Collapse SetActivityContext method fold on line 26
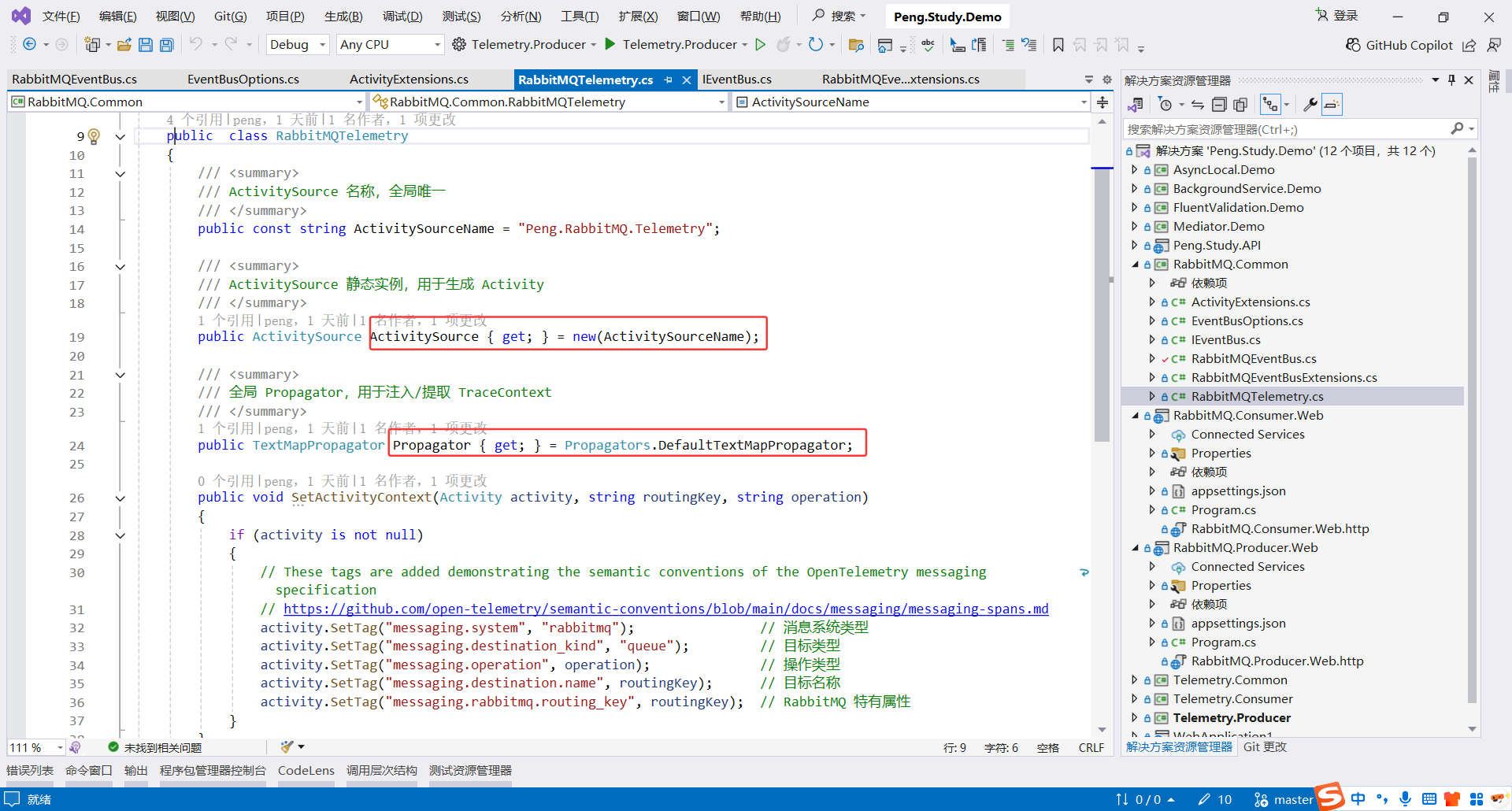1512x811 pixels. coord(120,498)
